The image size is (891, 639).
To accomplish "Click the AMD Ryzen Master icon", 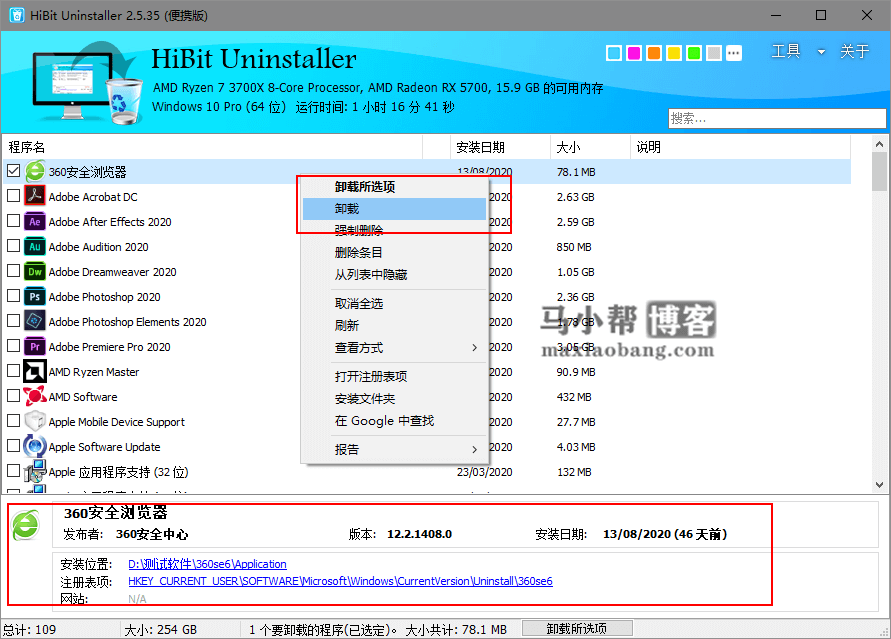I will pos(35,371).
